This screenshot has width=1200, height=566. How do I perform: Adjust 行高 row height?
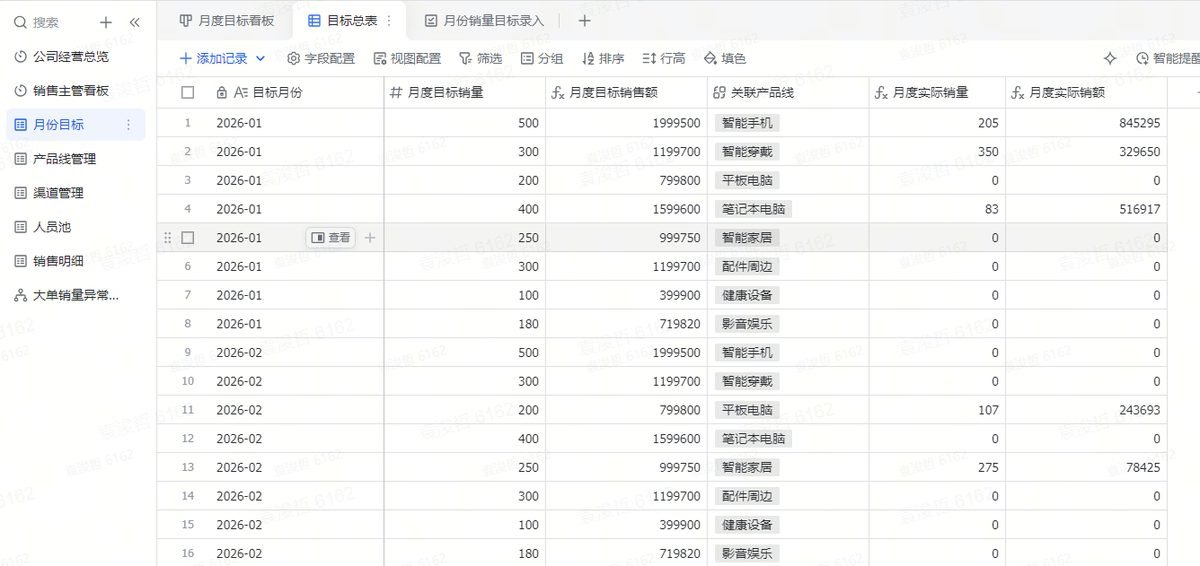pos(664,59)
